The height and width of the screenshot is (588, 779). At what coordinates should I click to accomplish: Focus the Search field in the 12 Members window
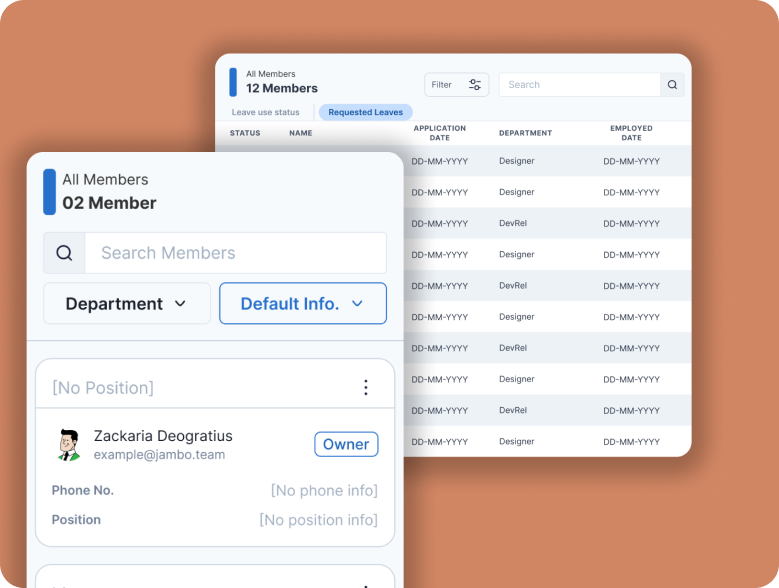580,84
